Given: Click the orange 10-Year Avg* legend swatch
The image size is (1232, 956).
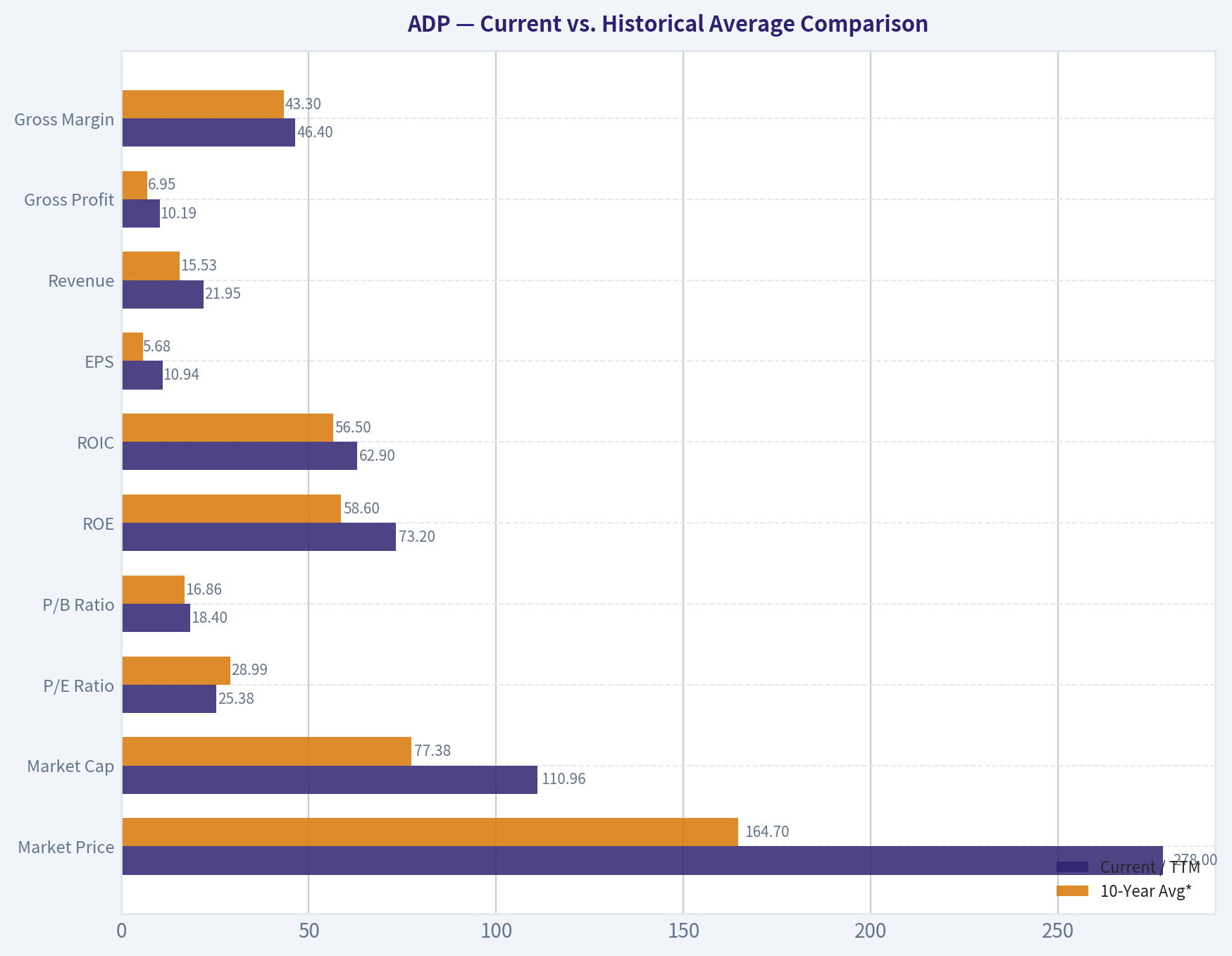Looking at the screenshot, I should click(1073, 891).
